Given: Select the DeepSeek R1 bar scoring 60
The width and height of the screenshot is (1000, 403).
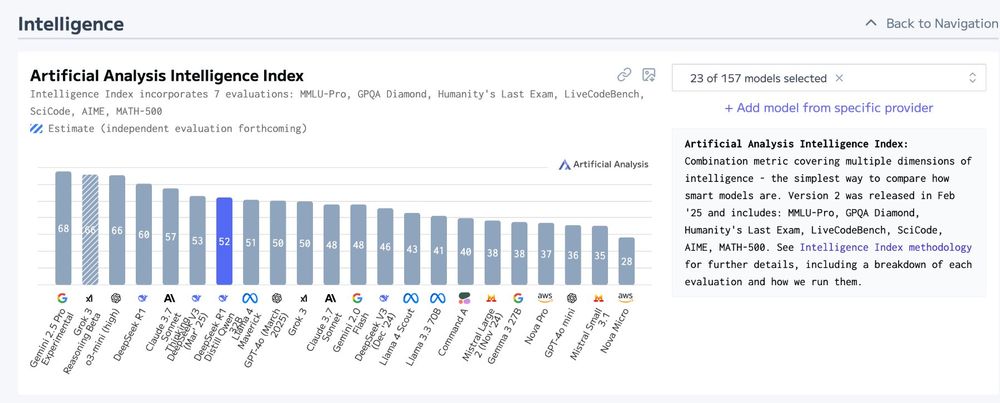Looking at the screenshot, I should click(143, 235).
